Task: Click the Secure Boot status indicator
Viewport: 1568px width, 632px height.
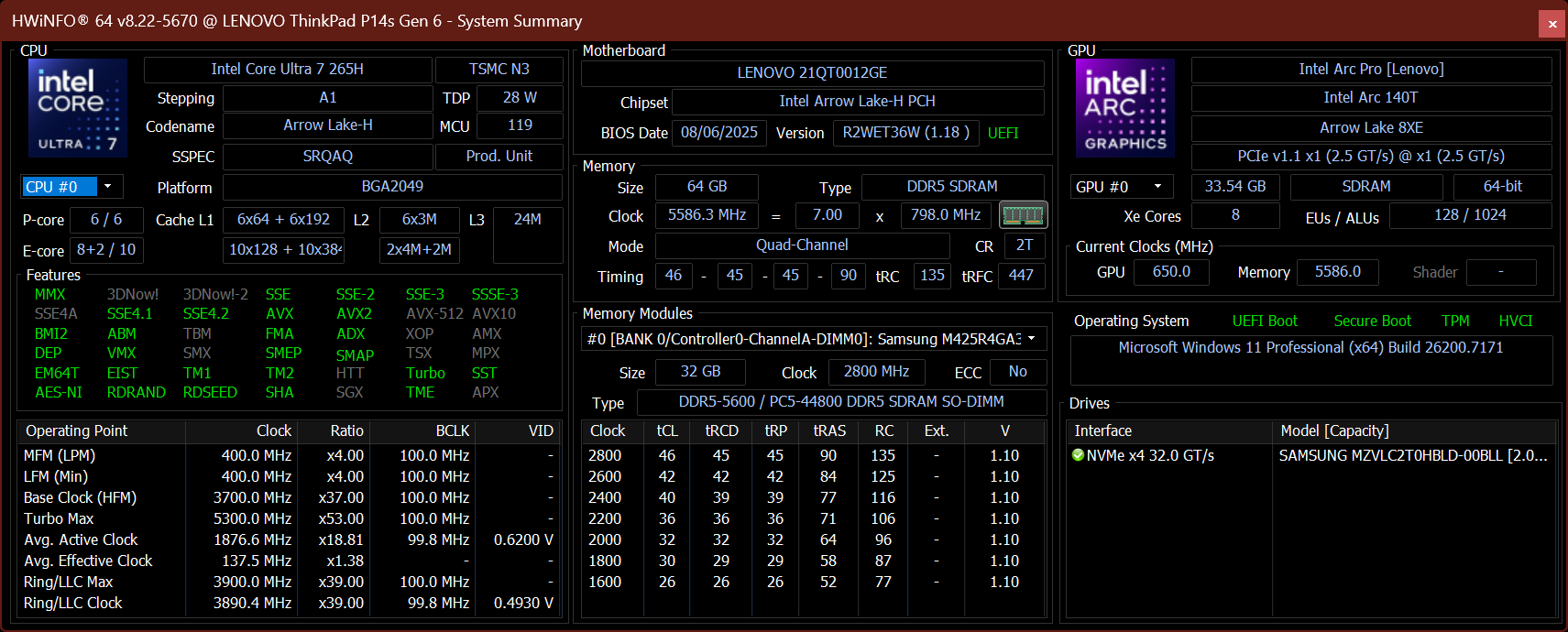Action: pos(1372,321)
